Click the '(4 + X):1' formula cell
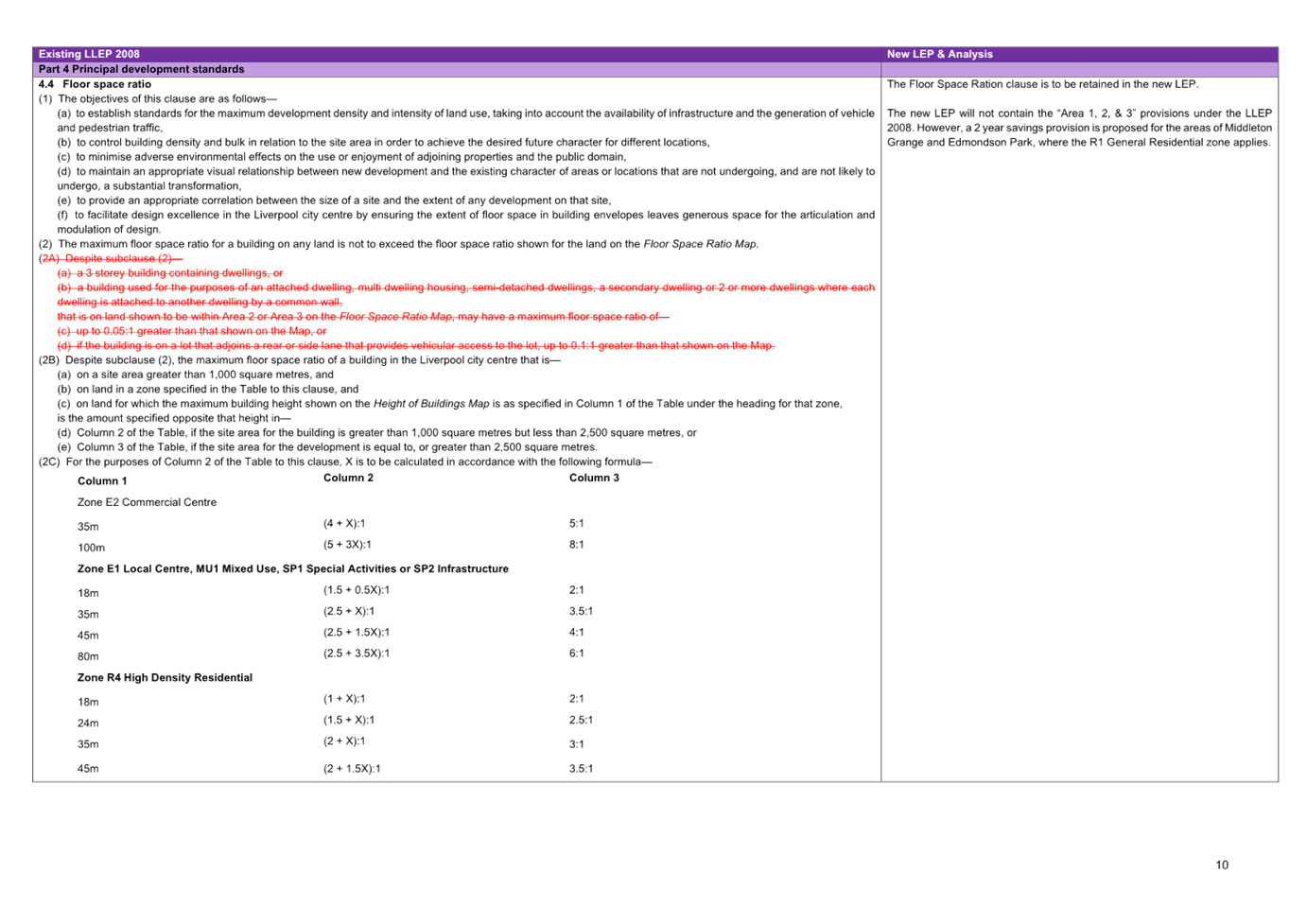Image resolution: width=1307 pixels, height=924 pixels. [344, 523]
